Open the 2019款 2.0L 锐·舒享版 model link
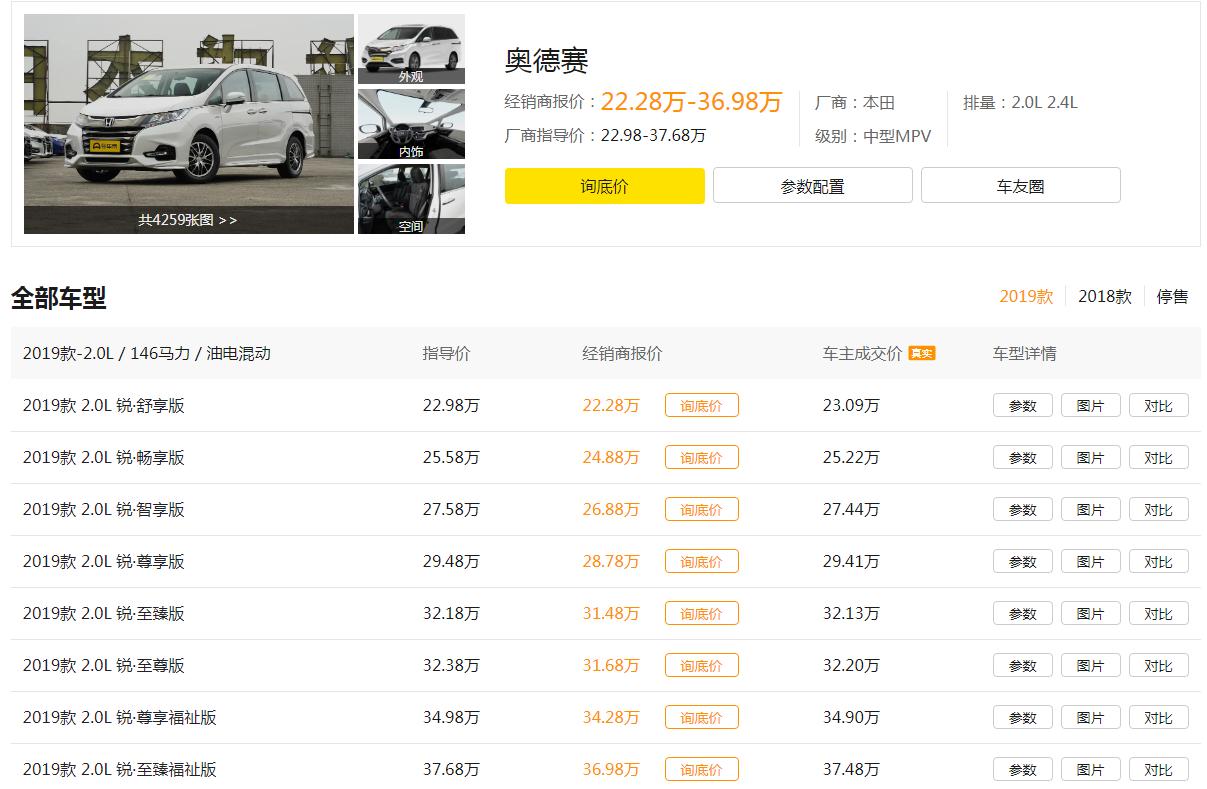The image size is (1207, 789). (104, 405)
